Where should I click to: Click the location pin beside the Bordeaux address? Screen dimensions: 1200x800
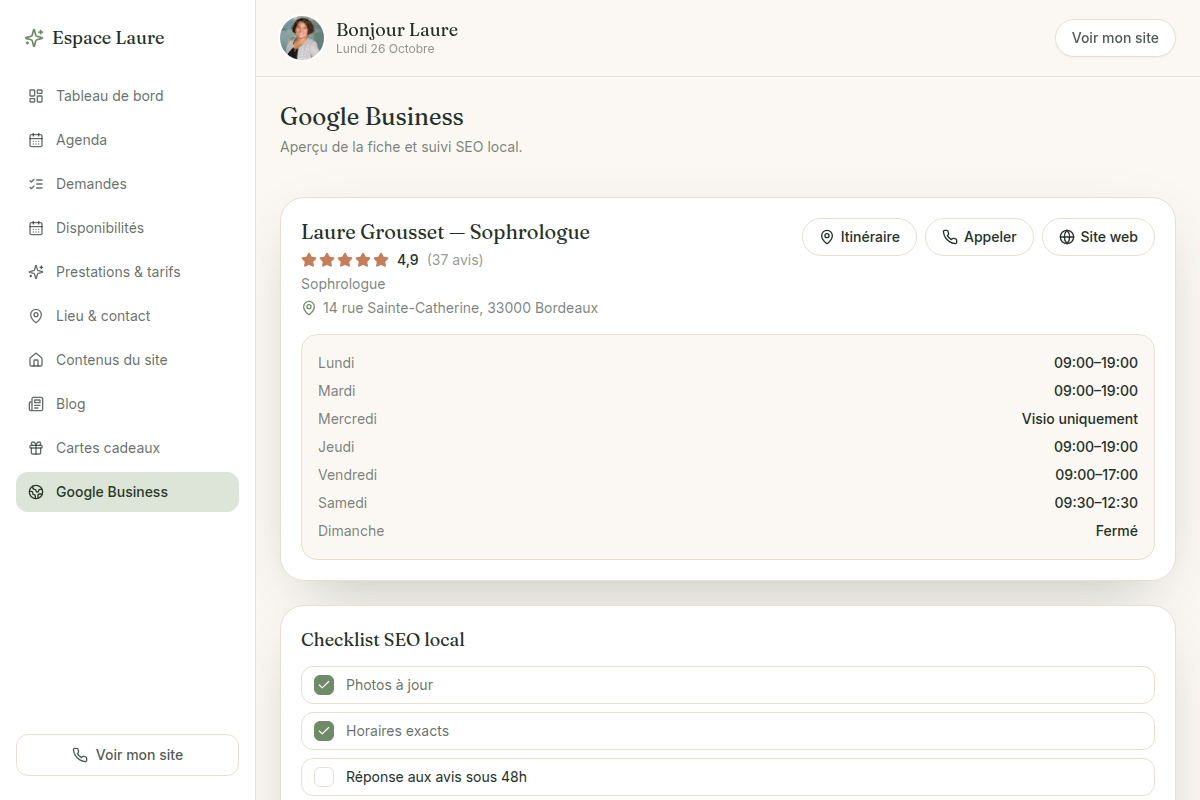pyautogui.click(x=309, y=308)
